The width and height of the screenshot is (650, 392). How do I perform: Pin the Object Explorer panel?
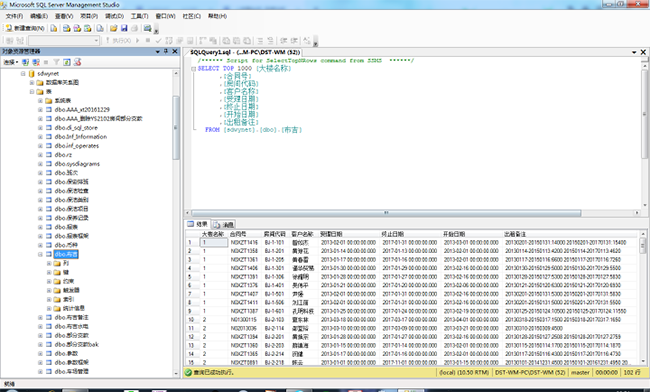166,51
